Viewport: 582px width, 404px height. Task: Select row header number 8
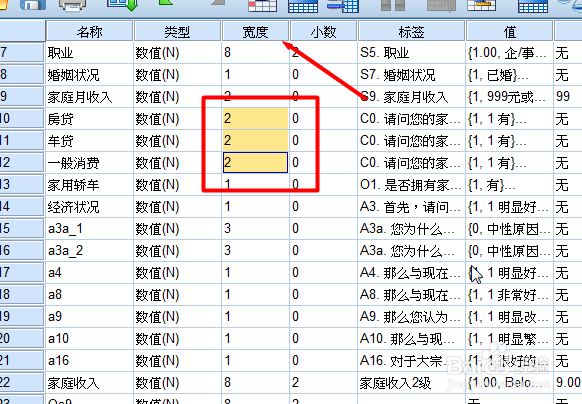(22, 75)
